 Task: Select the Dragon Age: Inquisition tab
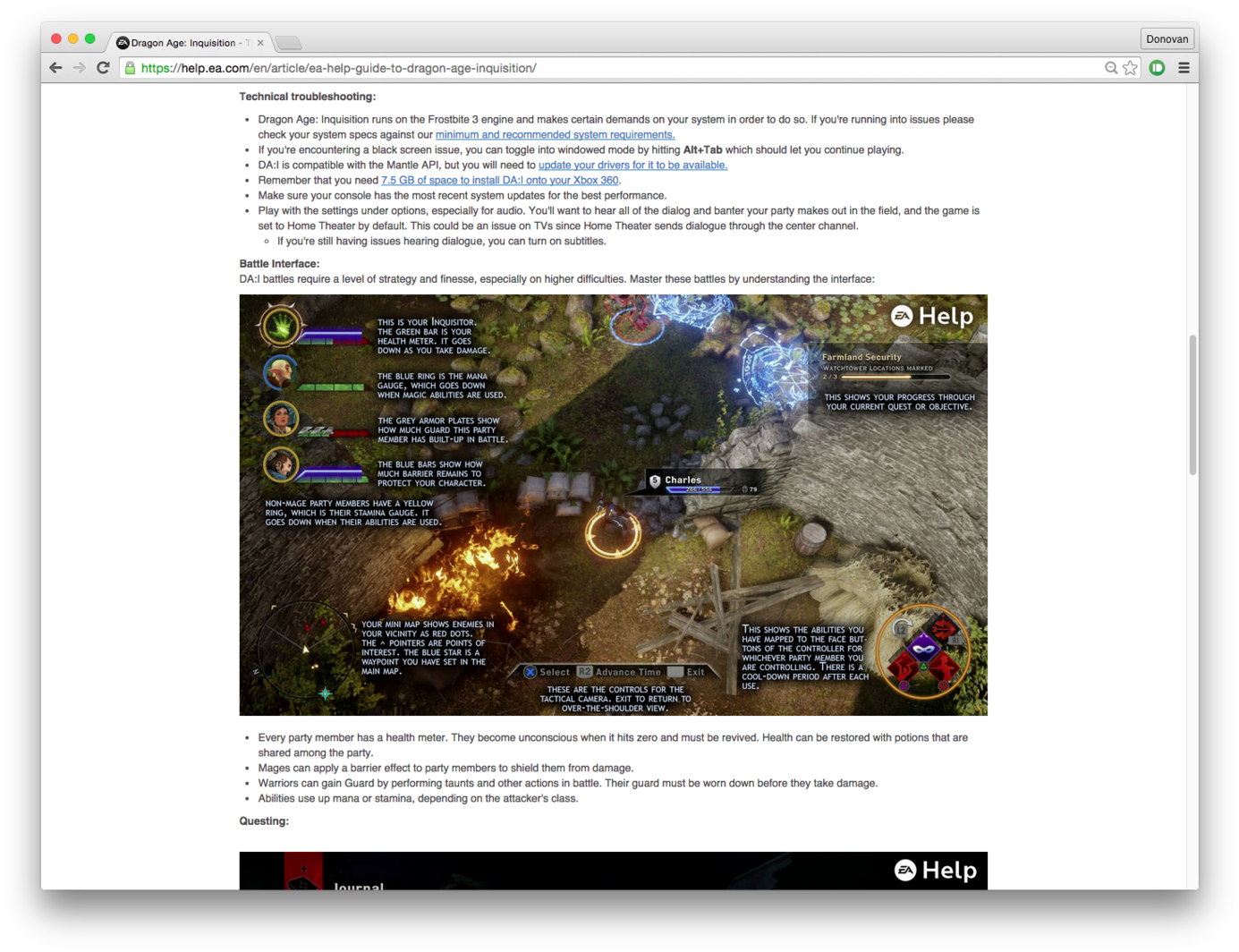[190, 42]
